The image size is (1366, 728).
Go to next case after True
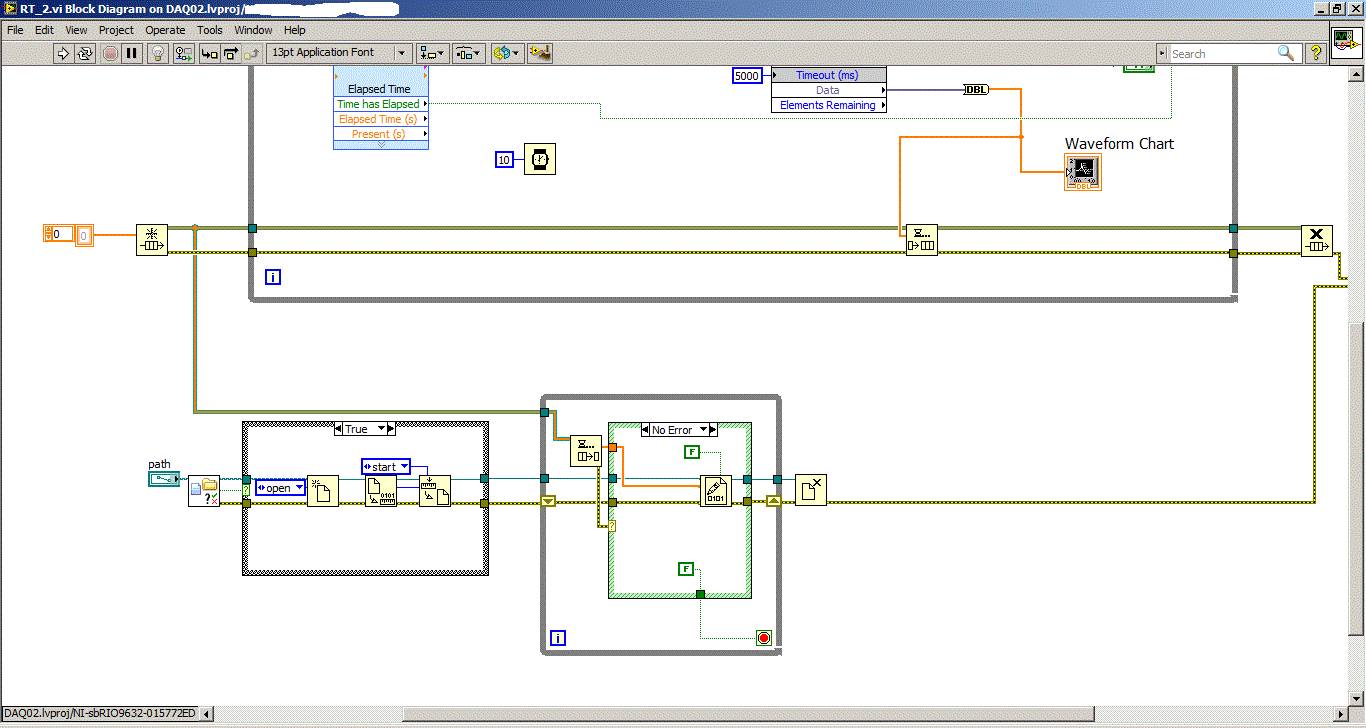(392, 429)
